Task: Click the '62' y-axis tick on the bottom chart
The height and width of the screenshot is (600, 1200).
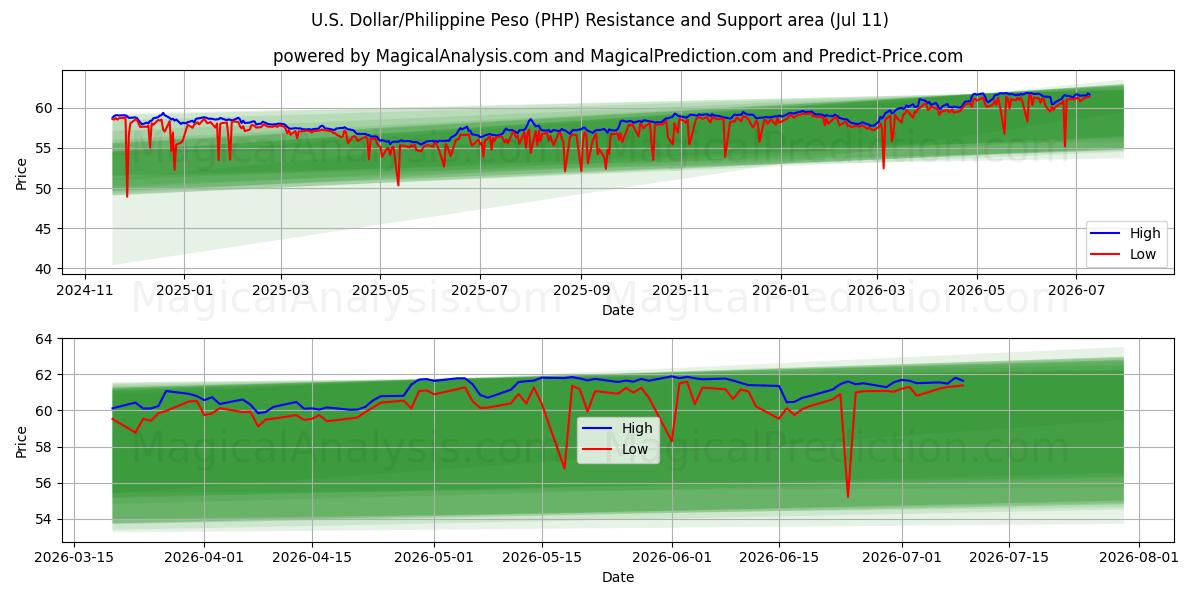Action: [x=45, y=375]
